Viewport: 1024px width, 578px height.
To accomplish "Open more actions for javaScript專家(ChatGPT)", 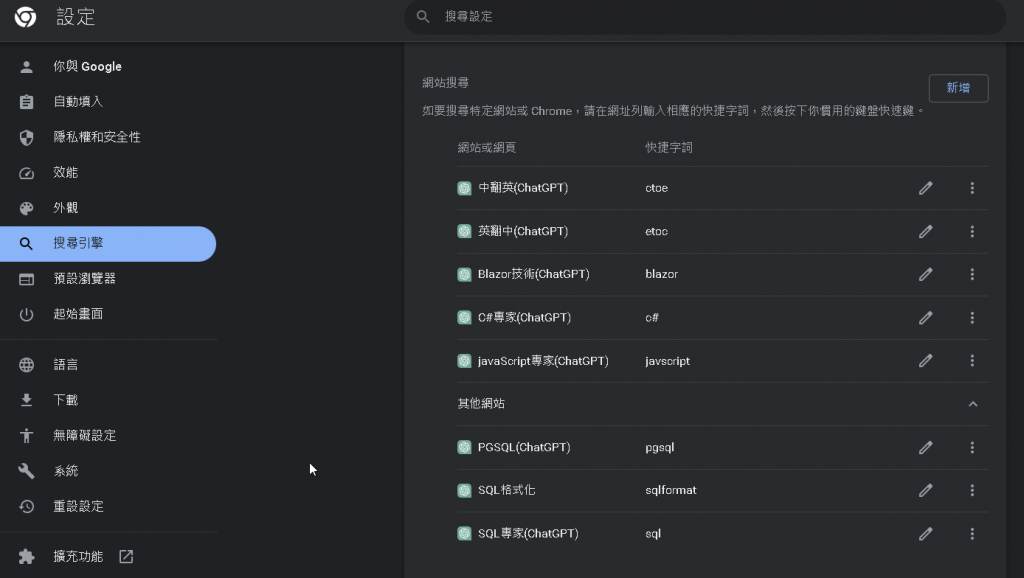I will click(972, 361).
